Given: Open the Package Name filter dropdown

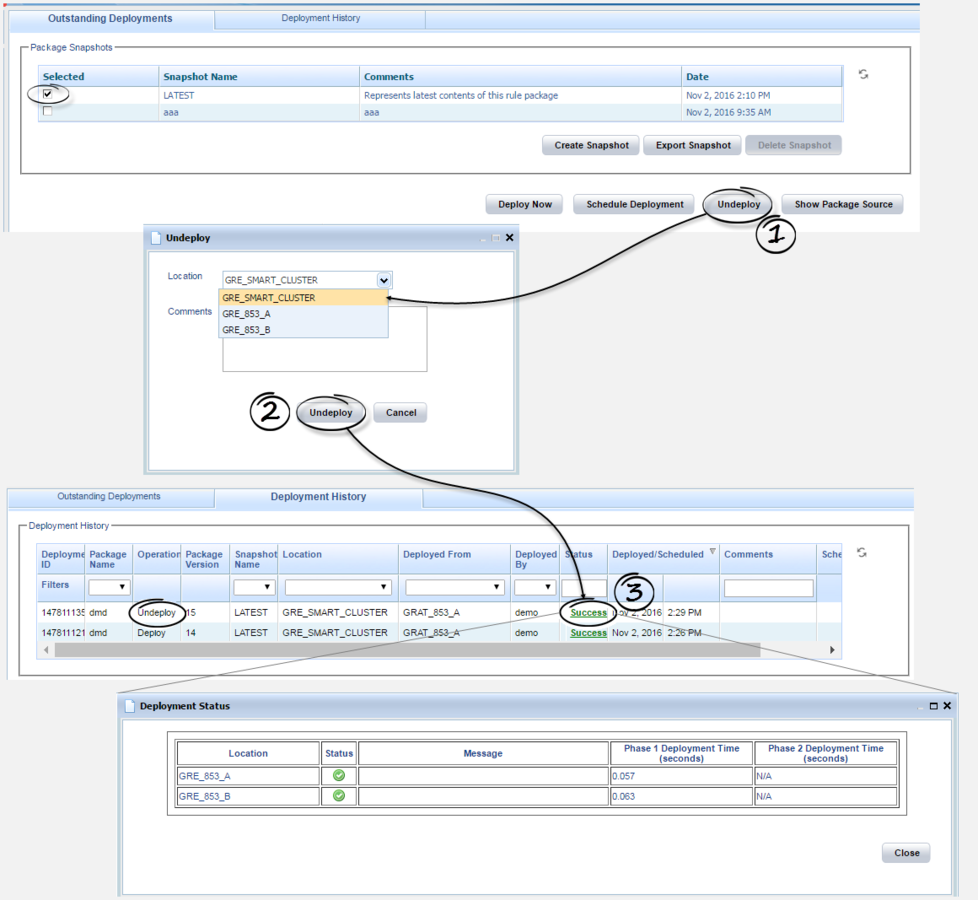Looking at the screenshot, I should (109, 587).
